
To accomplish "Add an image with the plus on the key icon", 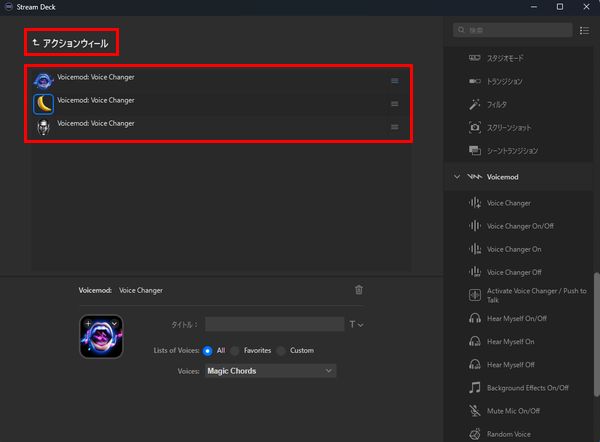I will pos(88,323).
